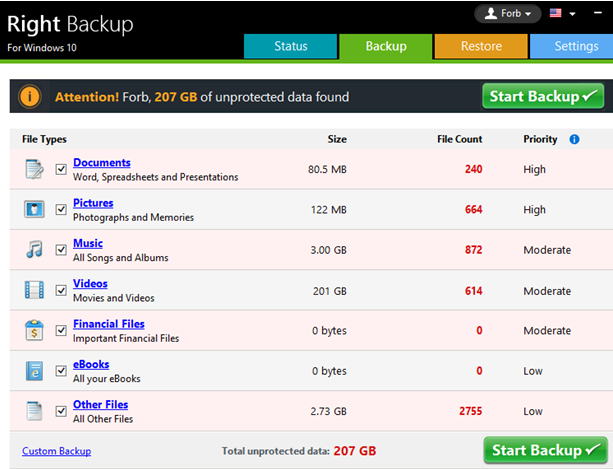The image size is (613, 469).
Task: Click the Priority column header
Action: click(540, 139)
